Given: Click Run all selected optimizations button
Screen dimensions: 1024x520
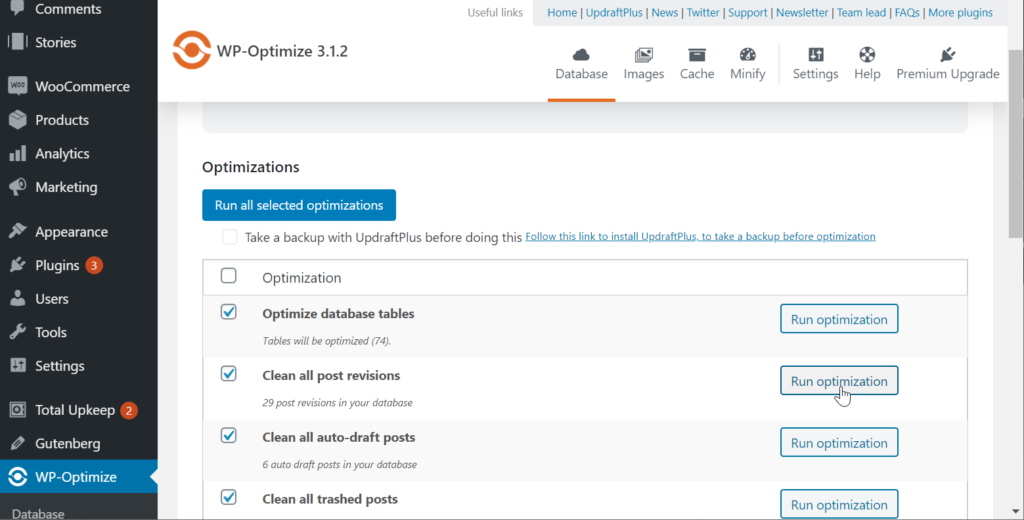Looking at the screenshot, I should tap(299, 205).
